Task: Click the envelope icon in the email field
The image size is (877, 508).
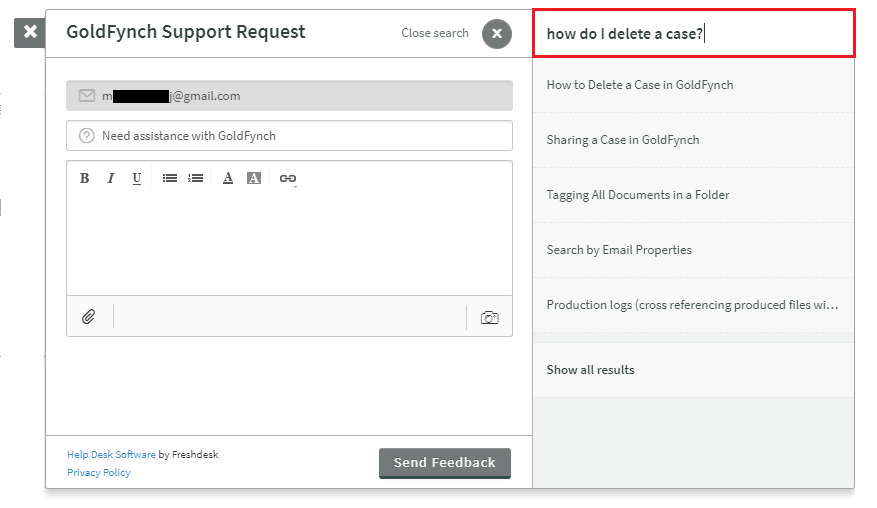Action: click(87, 96)
